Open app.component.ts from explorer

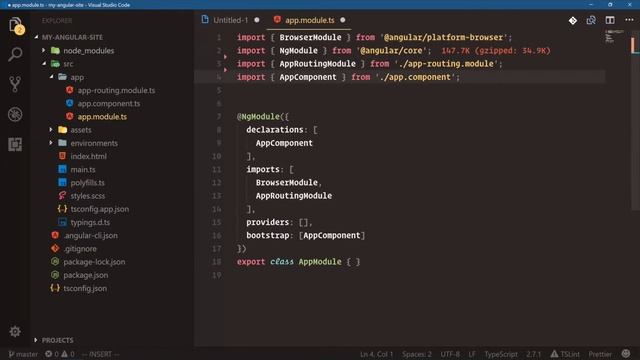[109, 103]
